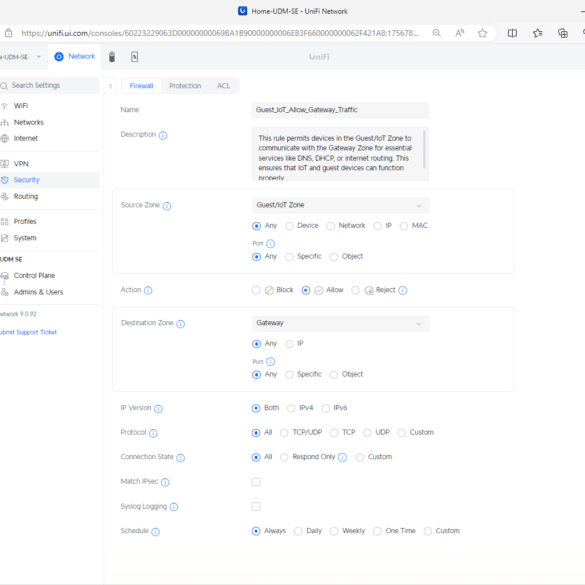Select Respond Only connection state radio
The image size is (585, 585).
click(x=284, y=457)
